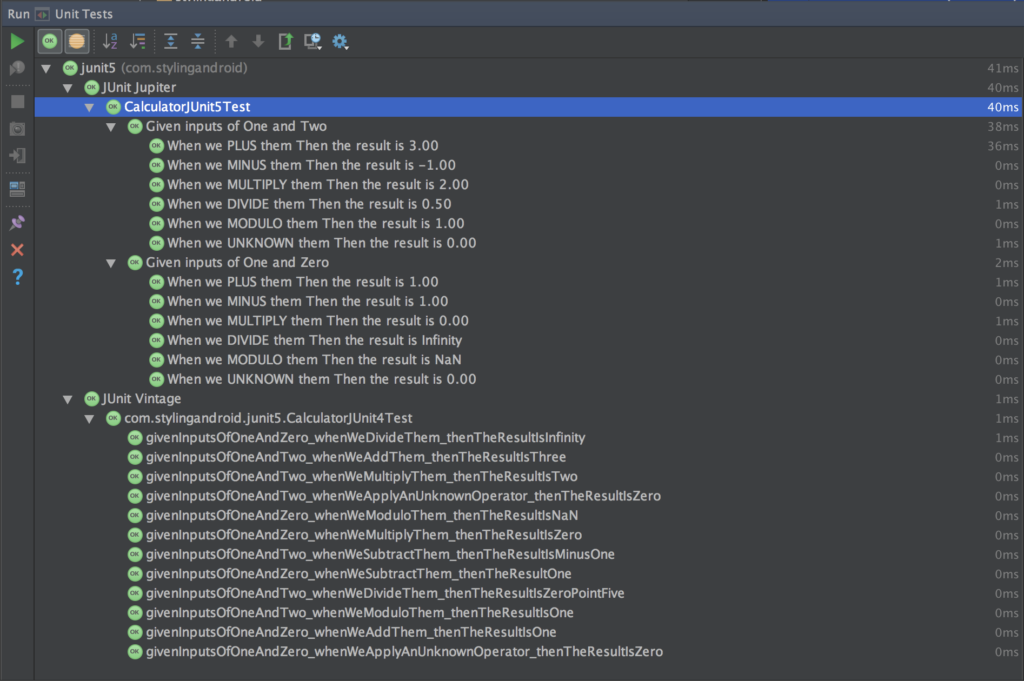Collapse the JUnit Vintage node
The width and height of the screenshot is (1024, 681).
(68, 398)
